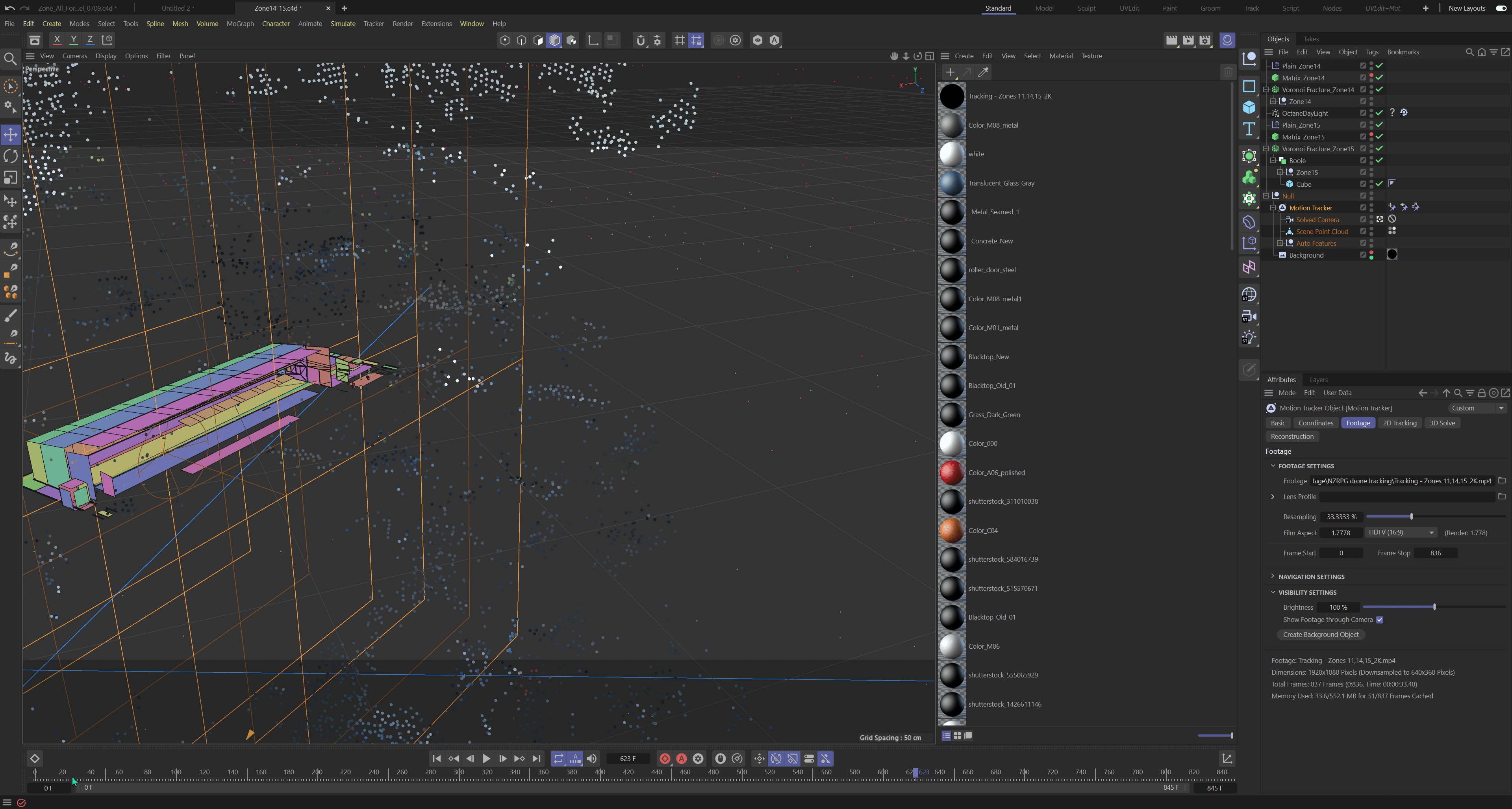Viewport: 1512px width, 809px height.
Task: Click the Create Background Object button
Action: point(1321,635)
